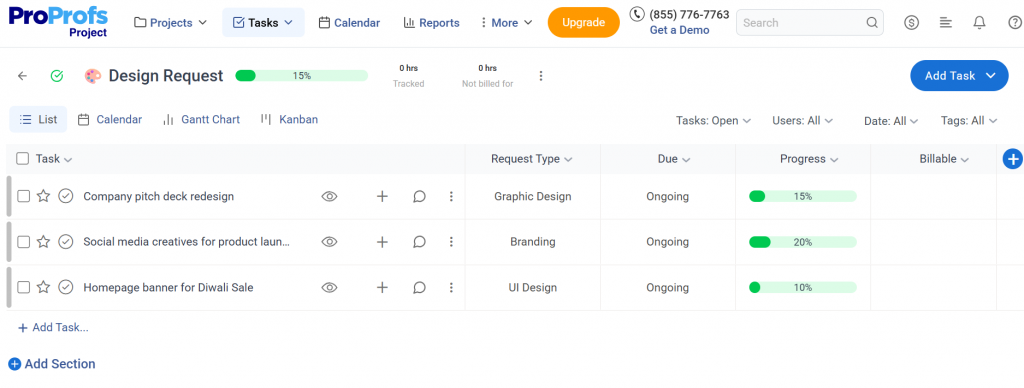Adjust the 20% progress bar for Social media creatives
Screen dimensions: 1024x388
point(803,242)
